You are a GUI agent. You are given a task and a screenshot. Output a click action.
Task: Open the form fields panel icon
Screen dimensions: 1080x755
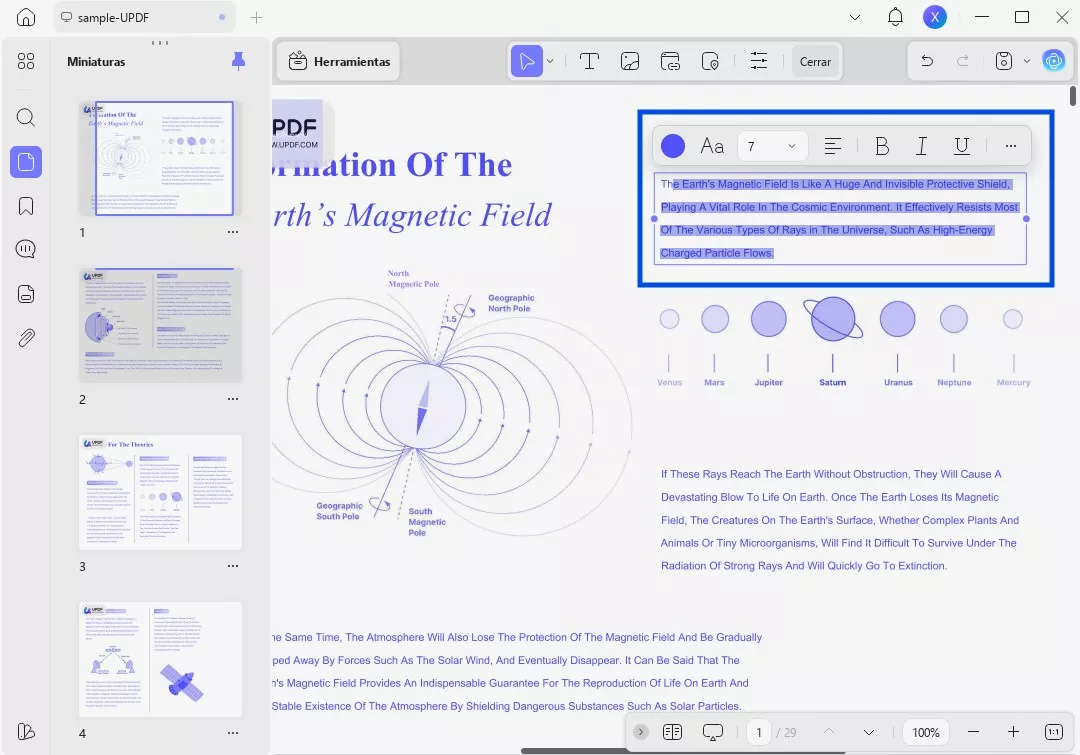25,294
